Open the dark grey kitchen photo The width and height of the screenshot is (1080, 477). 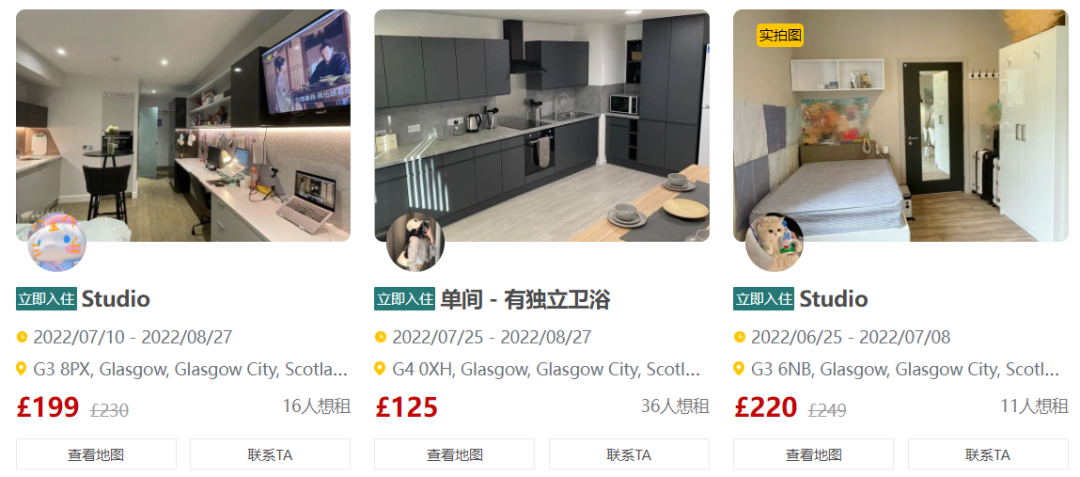(x=542, y=125)
